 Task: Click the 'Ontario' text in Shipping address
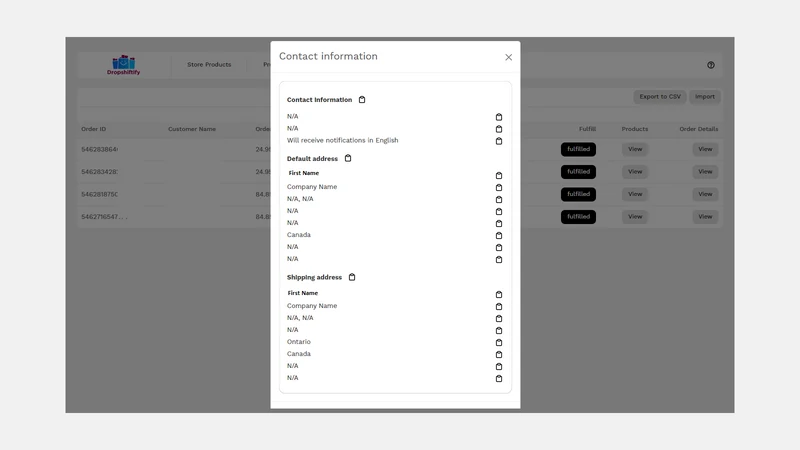(298, 342)
